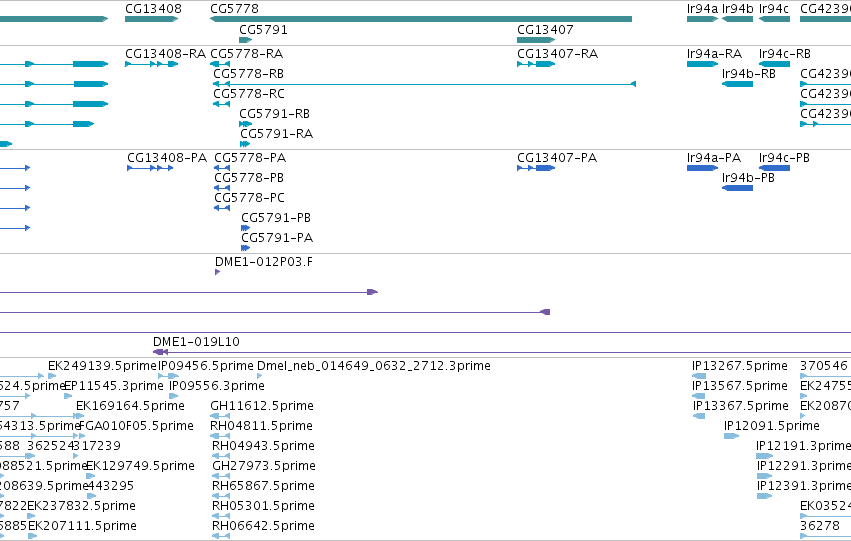Select the long CG5778-RB transcript line
Screen dimensions: 851x541
click(x=424, y=84)
